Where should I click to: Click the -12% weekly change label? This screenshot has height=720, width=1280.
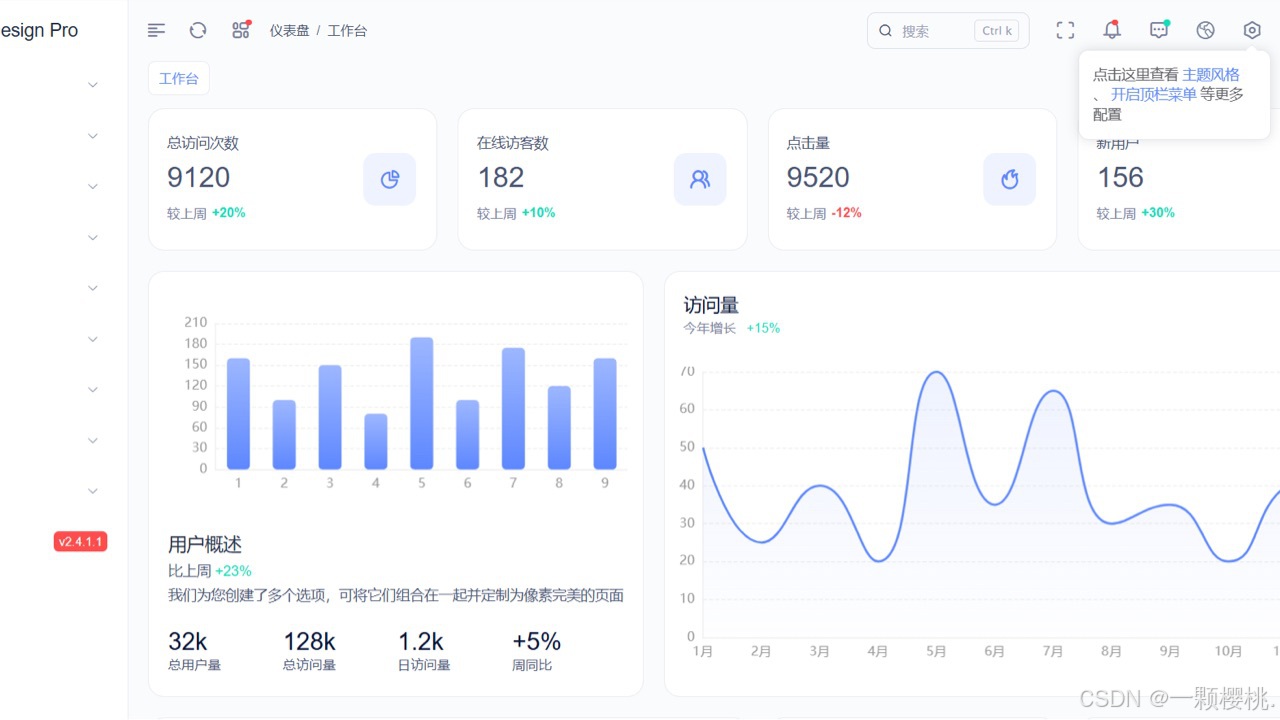[x=846, y=213]
